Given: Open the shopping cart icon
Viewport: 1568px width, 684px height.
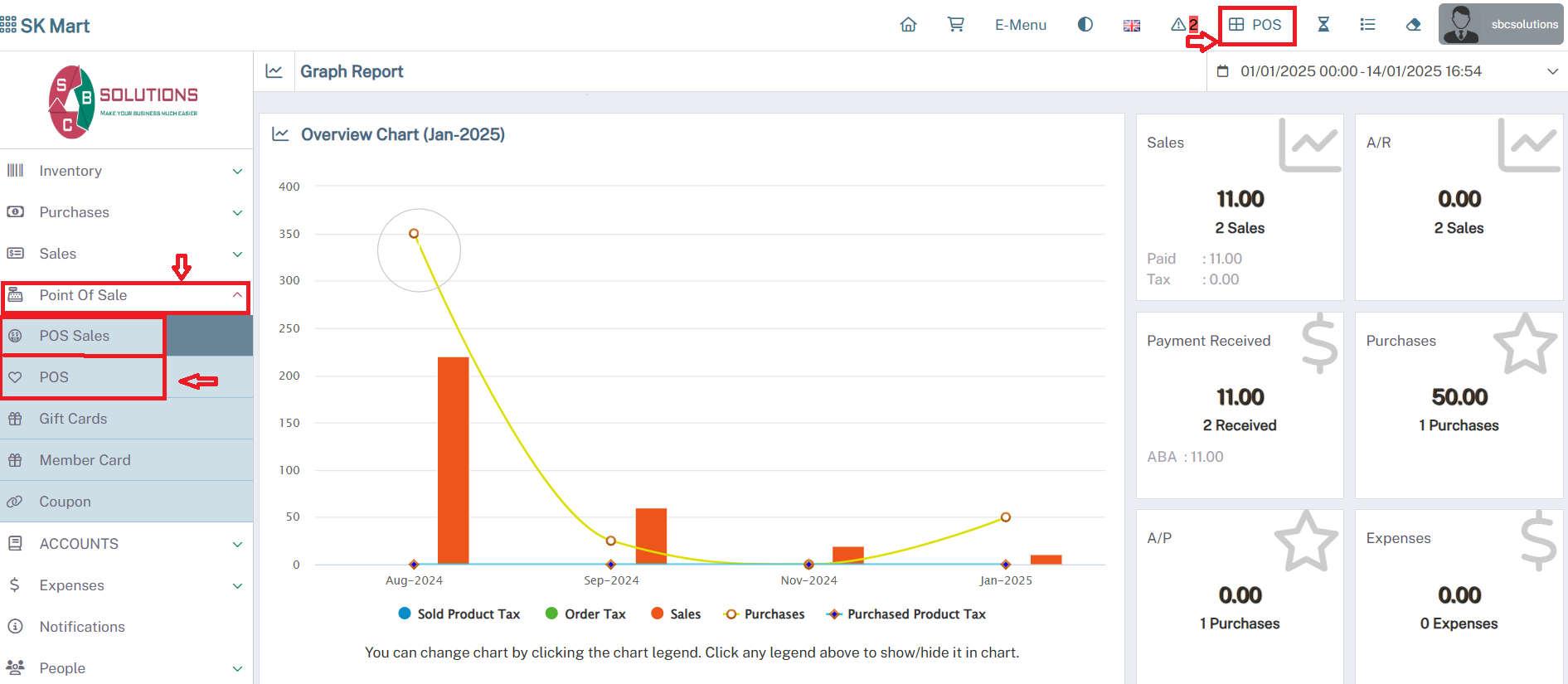Looking at the screenshot, I should (955, 25).
